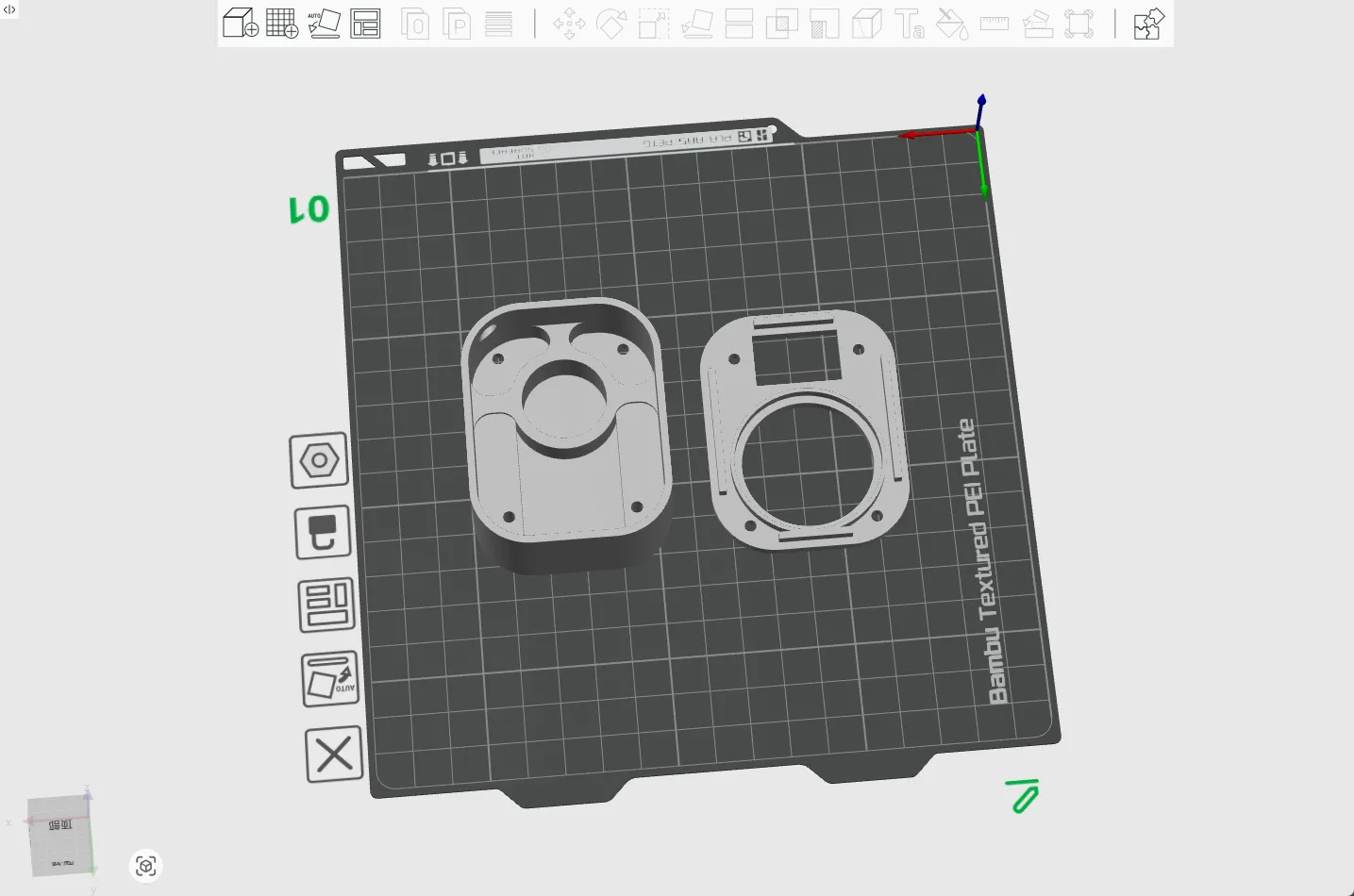Collapse the sidebar with the top-left arrow toggle

coord(9,9)
